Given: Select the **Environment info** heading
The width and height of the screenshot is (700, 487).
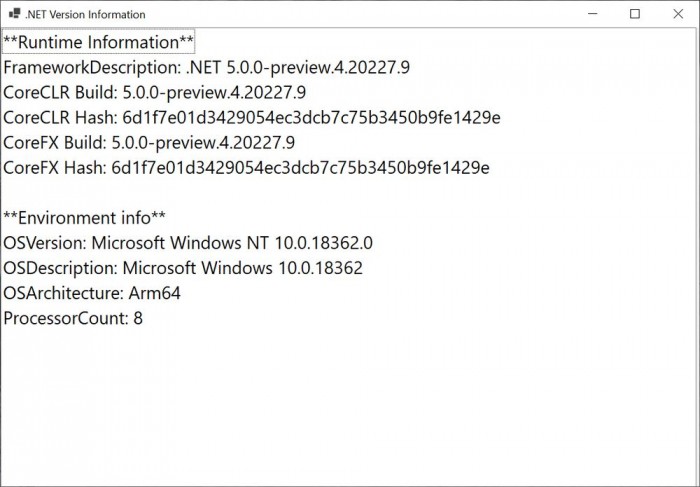Looking at the screenshot, I should [x=85, y=218].
